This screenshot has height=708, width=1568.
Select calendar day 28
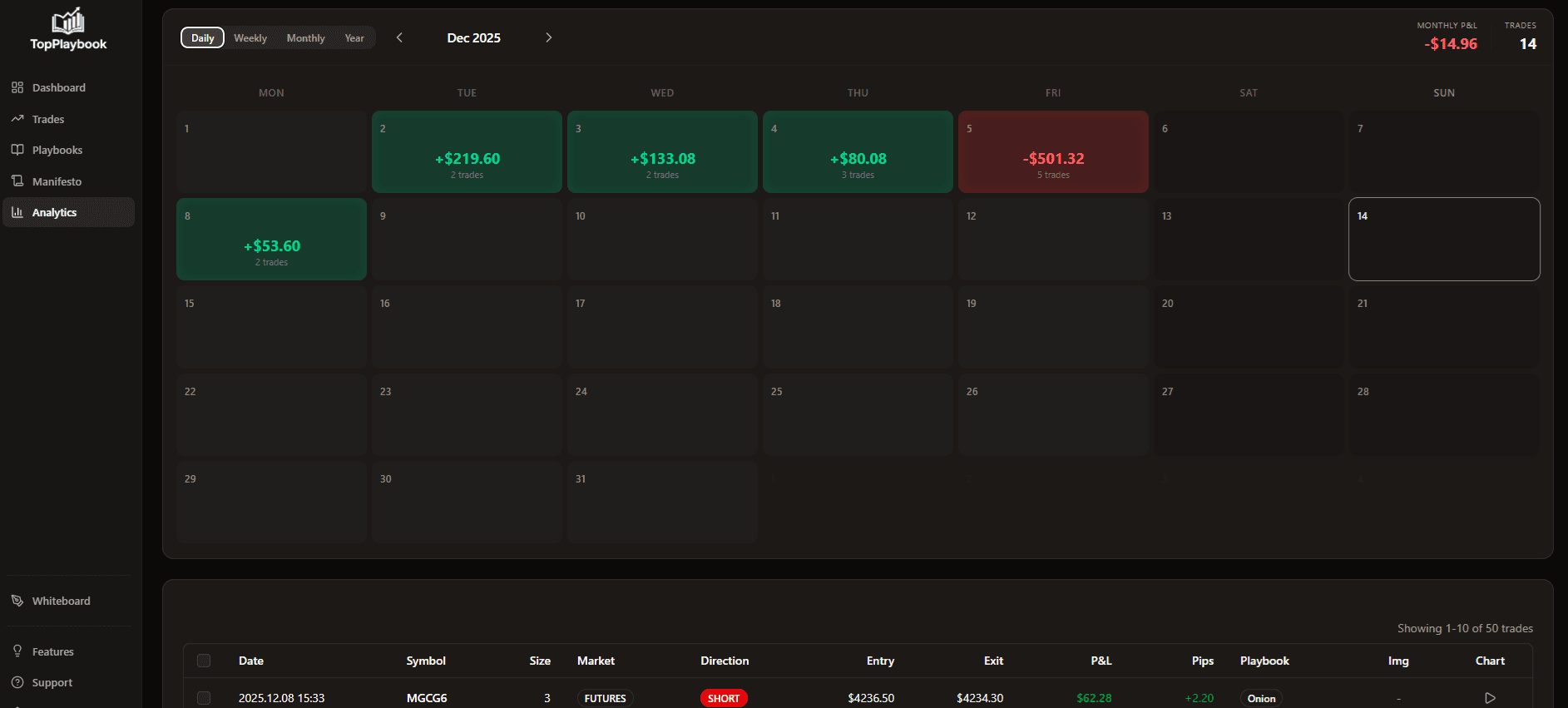click(1444, 415)
